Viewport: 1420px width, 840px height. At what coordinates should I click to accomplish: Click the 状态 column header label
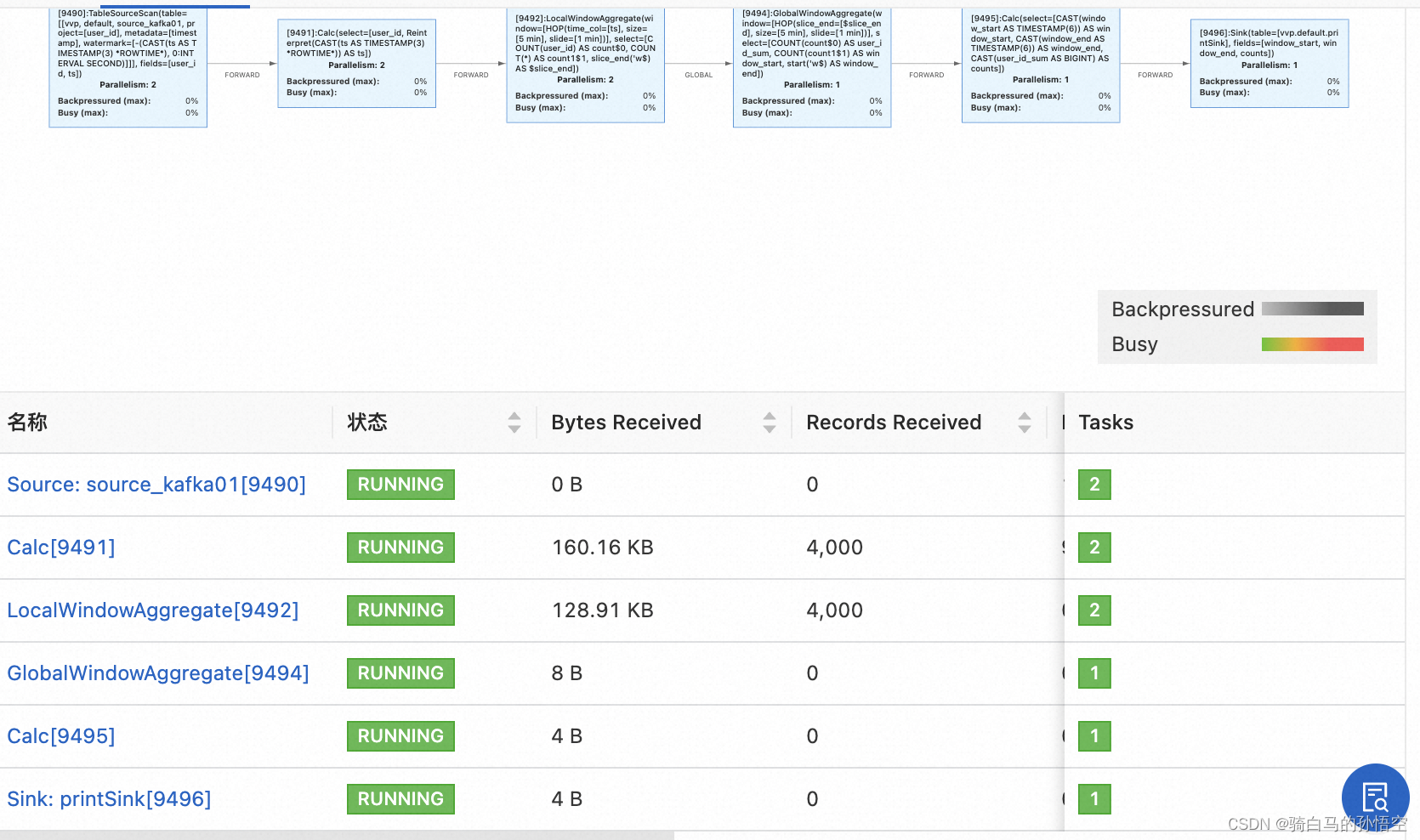click(x=367, y=423)
